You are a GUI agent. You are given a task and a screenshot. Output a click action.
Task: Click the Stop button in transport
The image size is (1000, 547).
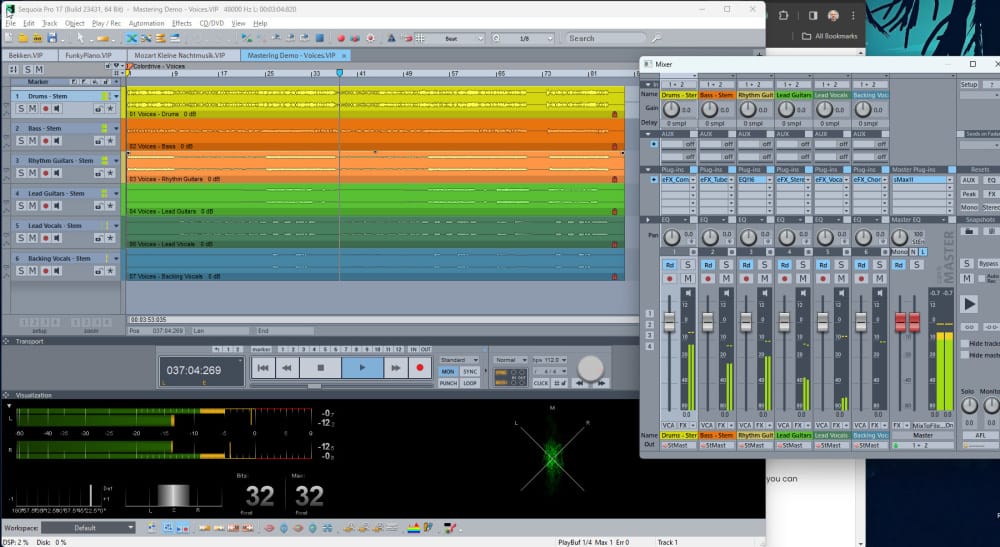(319, 368)
